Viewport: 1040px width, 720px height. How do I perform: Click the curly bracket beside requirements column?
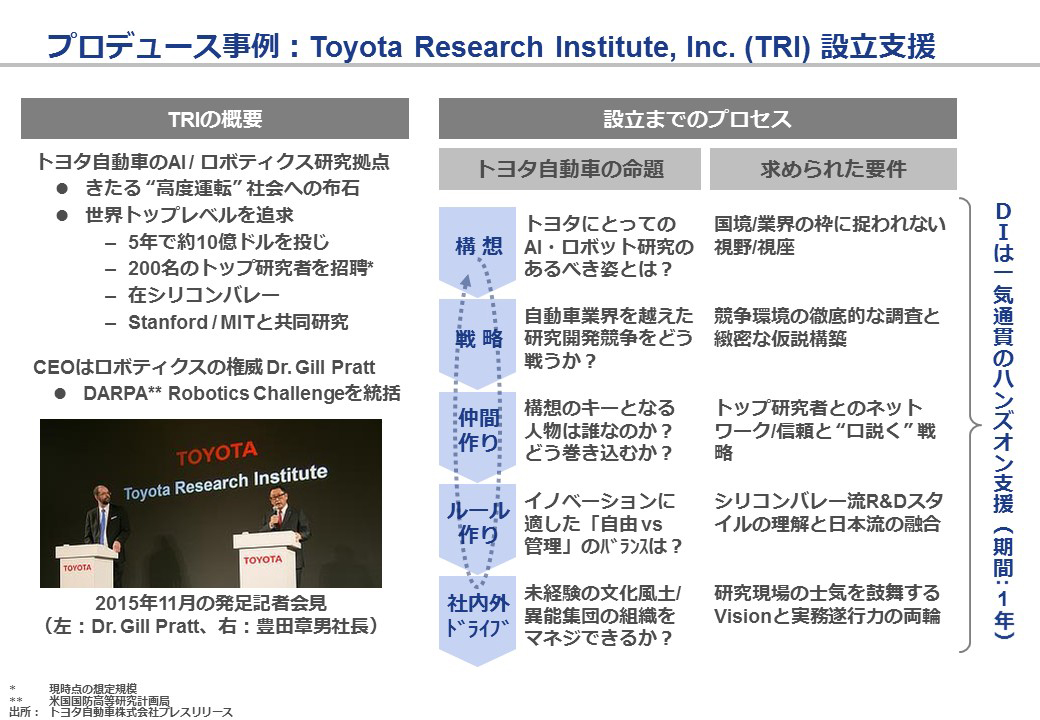tap(968, 425)
